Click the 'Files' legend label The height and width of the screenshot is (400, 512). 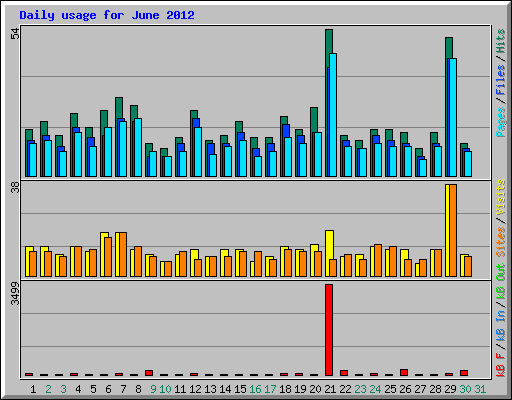(501, 79)
